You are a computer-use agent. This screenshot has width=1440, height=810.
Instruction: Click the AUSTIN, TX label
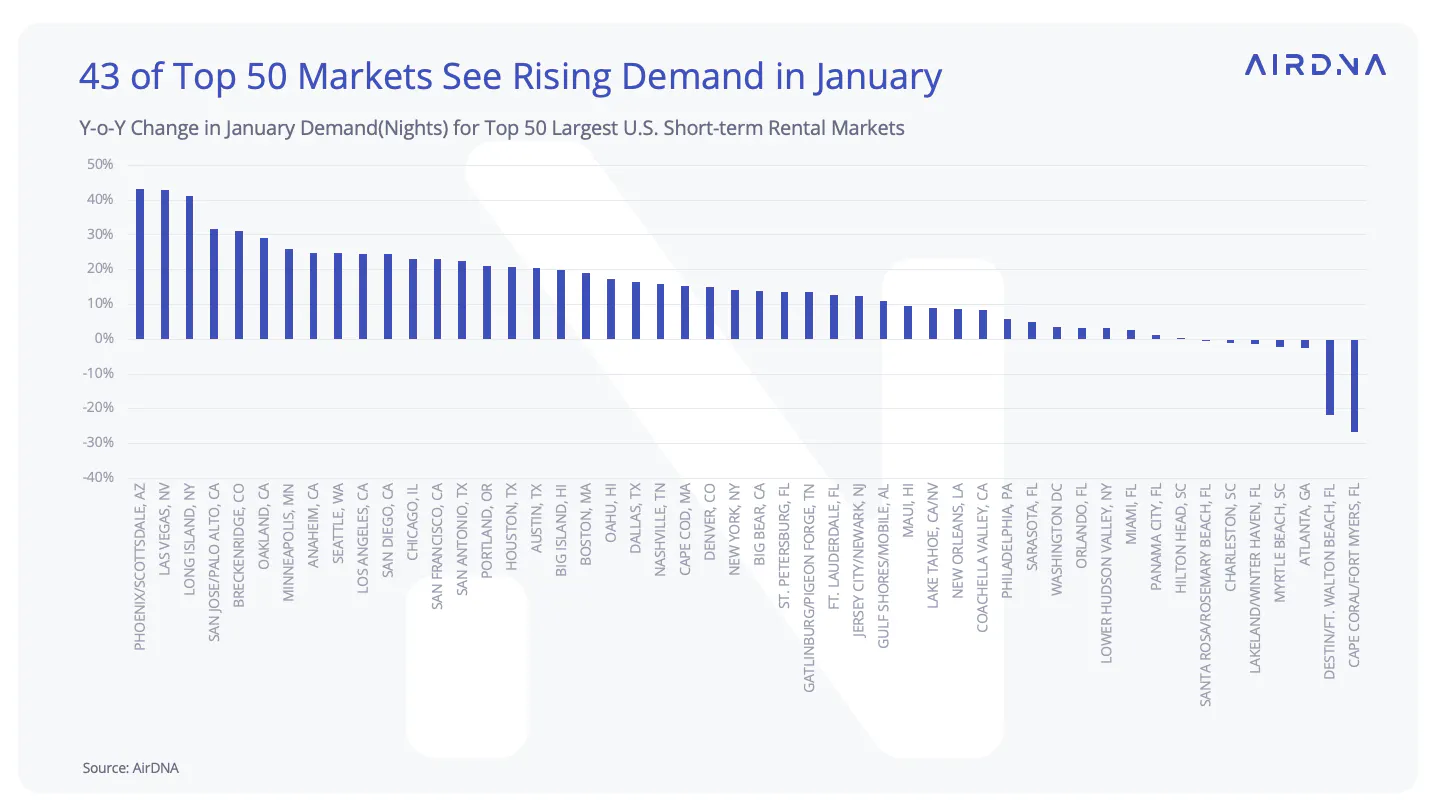coord(536,520)
